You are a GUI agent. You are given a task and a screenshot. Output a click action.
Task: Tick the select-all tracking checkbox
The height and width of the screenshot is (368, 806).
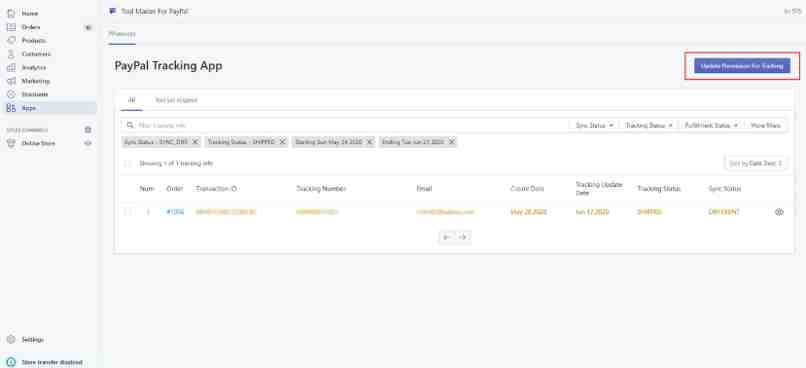click(x=128, y=163)
